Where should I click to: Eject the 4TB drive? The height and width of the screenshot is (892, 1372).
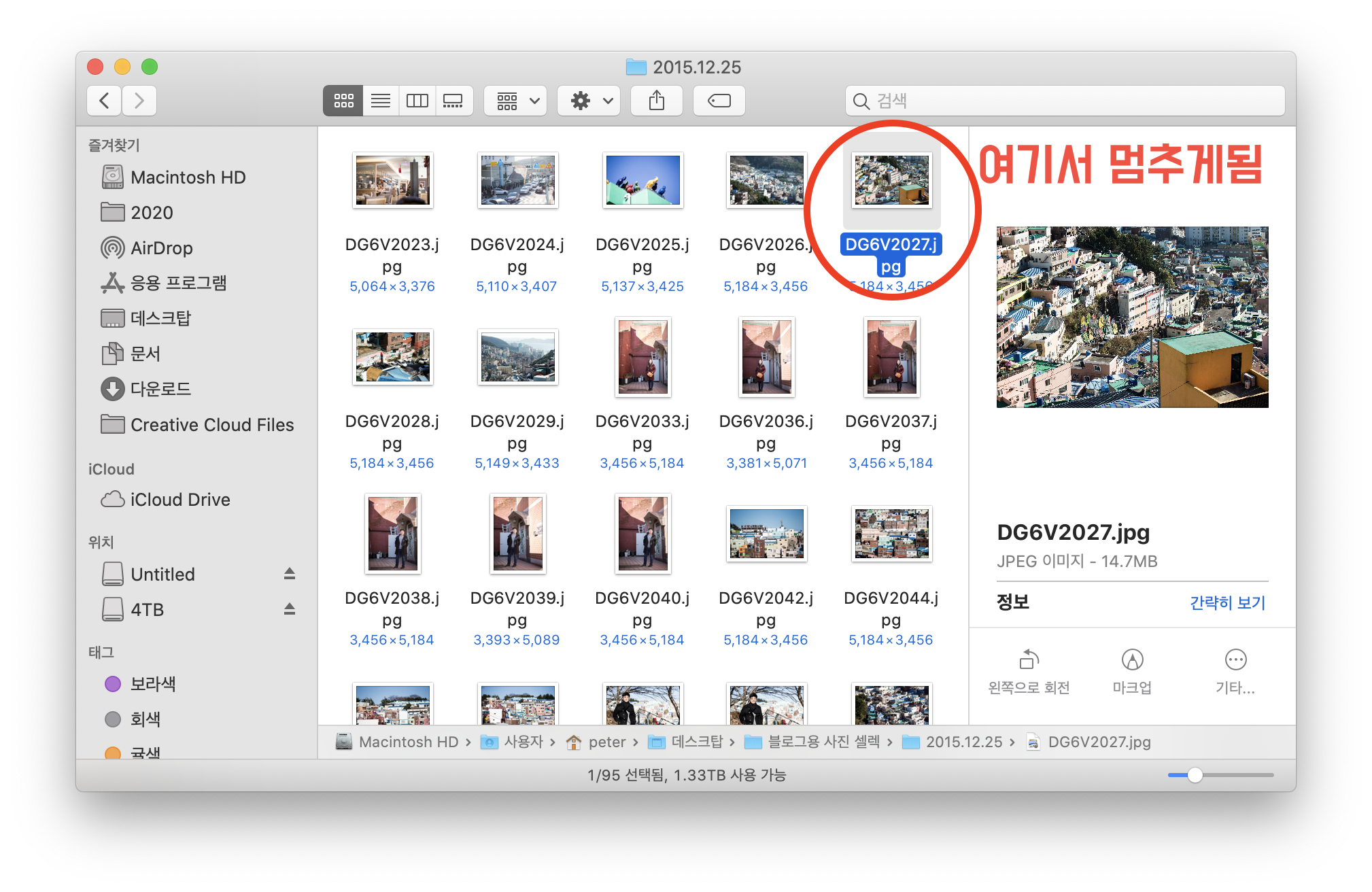[290, 609]
